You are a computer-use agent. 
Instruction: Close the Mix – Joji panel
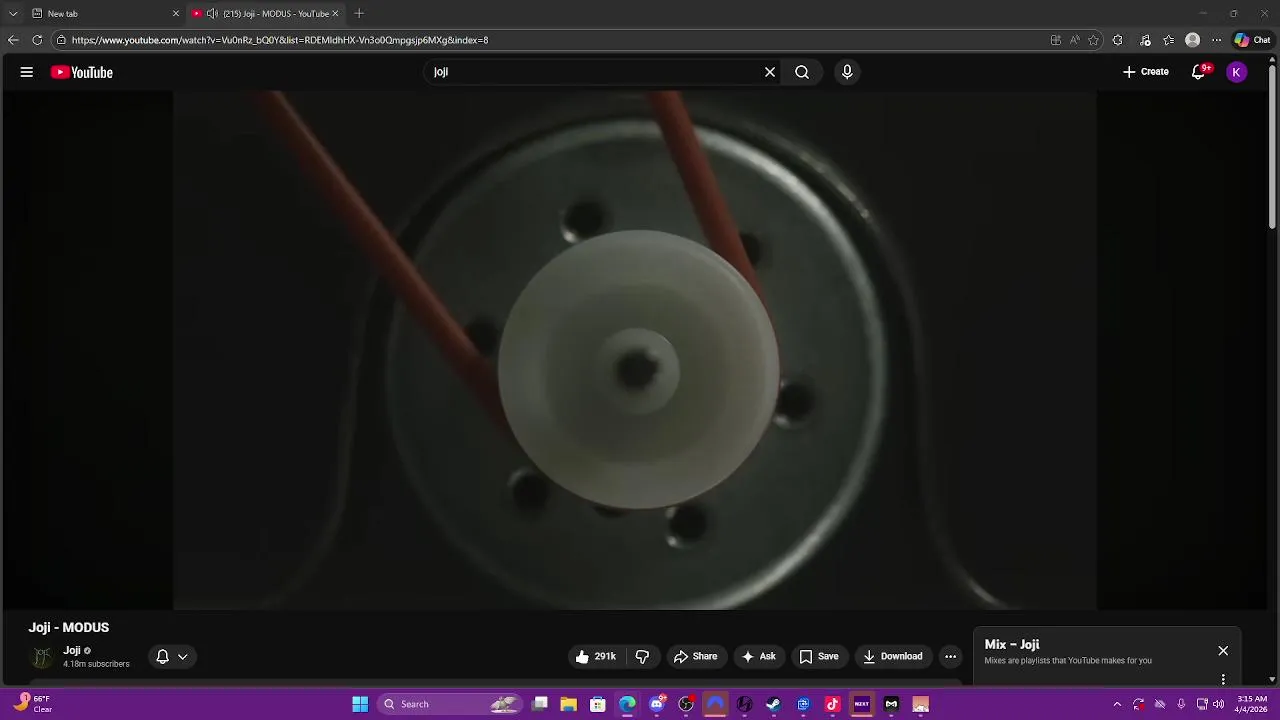(x=1223, y=651)
